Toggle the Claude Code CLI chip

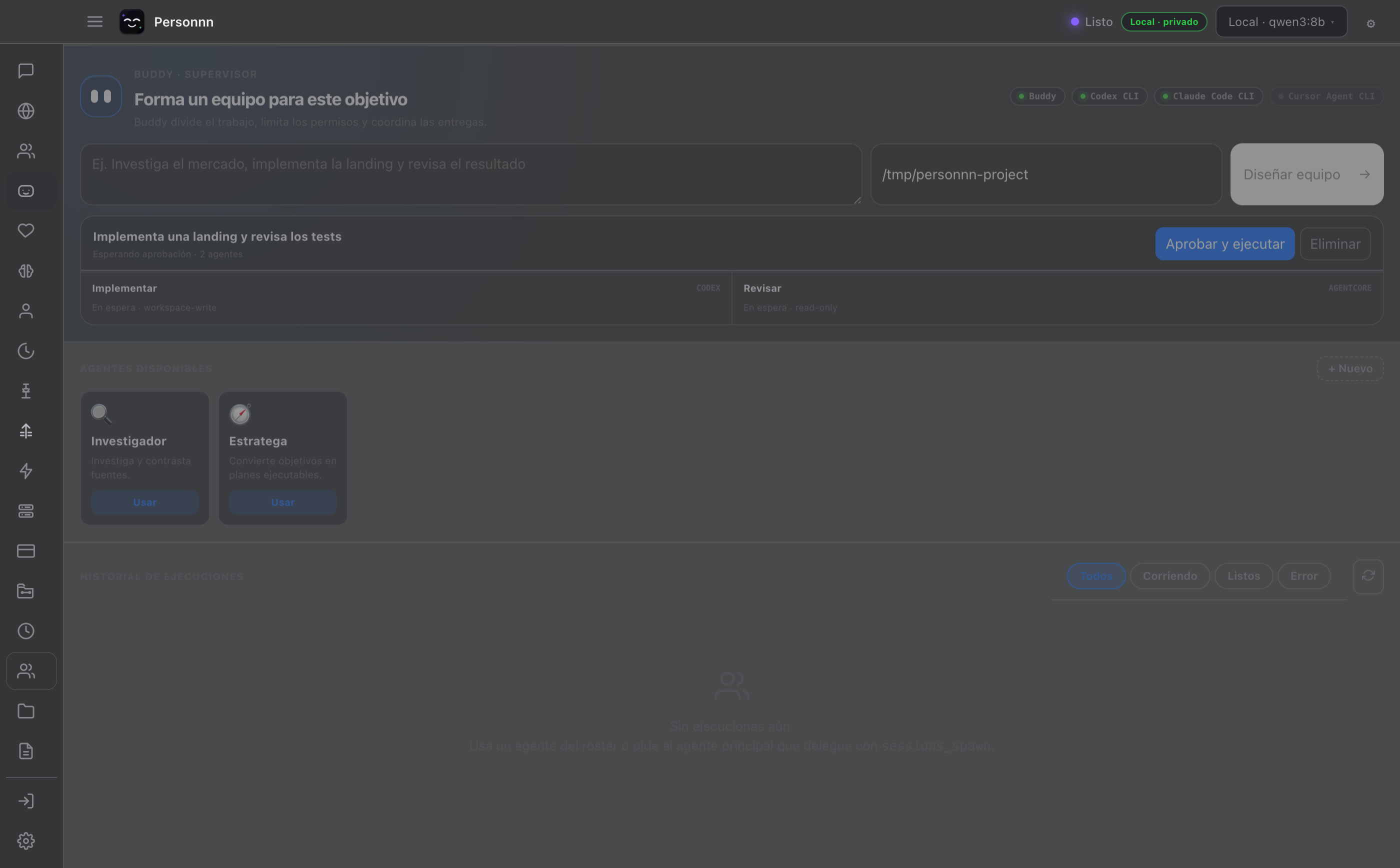click(1208, 96)
